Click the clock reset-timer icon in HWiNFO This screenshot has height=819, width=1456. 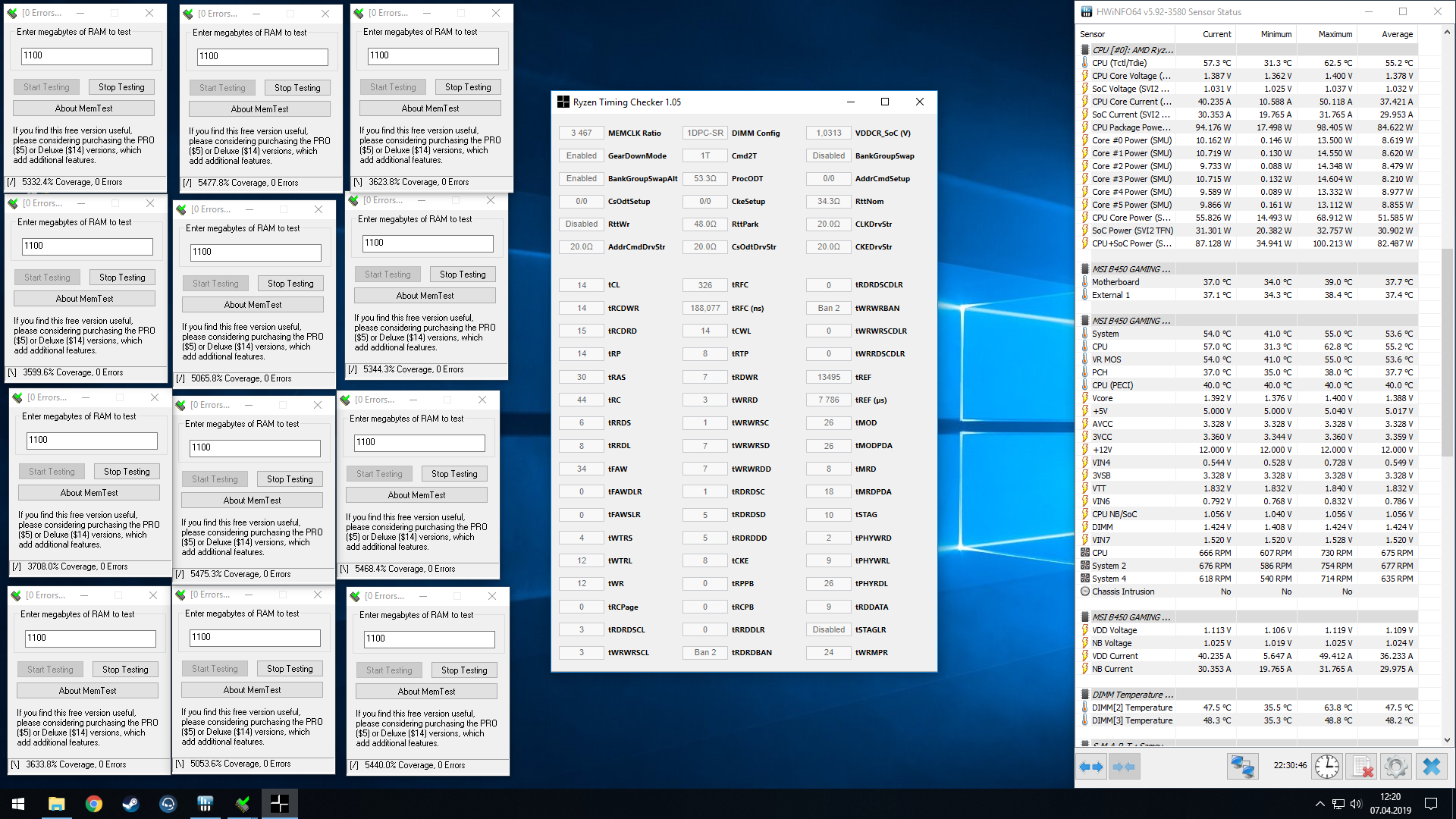(1326, 767)
